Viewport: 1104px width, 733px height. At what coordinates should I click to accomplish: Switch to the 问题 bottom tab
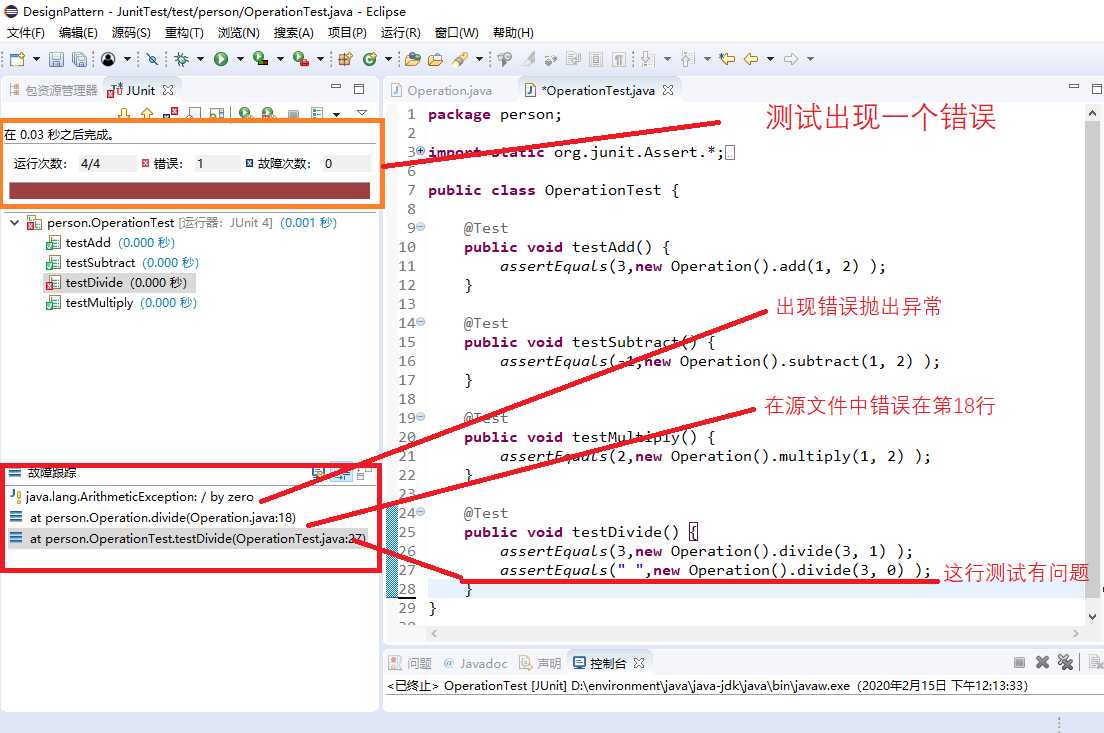tap(410, 663)
